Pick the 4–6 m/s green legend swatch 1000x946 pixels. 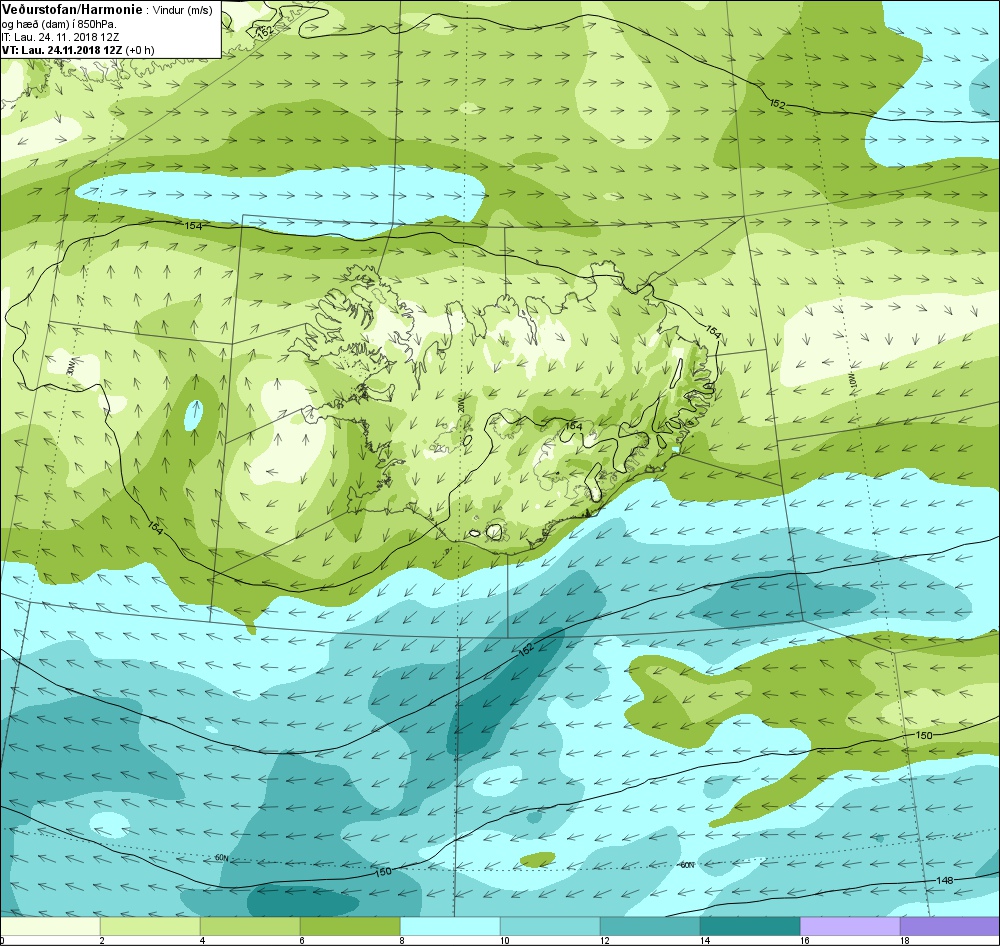point(250,926)
